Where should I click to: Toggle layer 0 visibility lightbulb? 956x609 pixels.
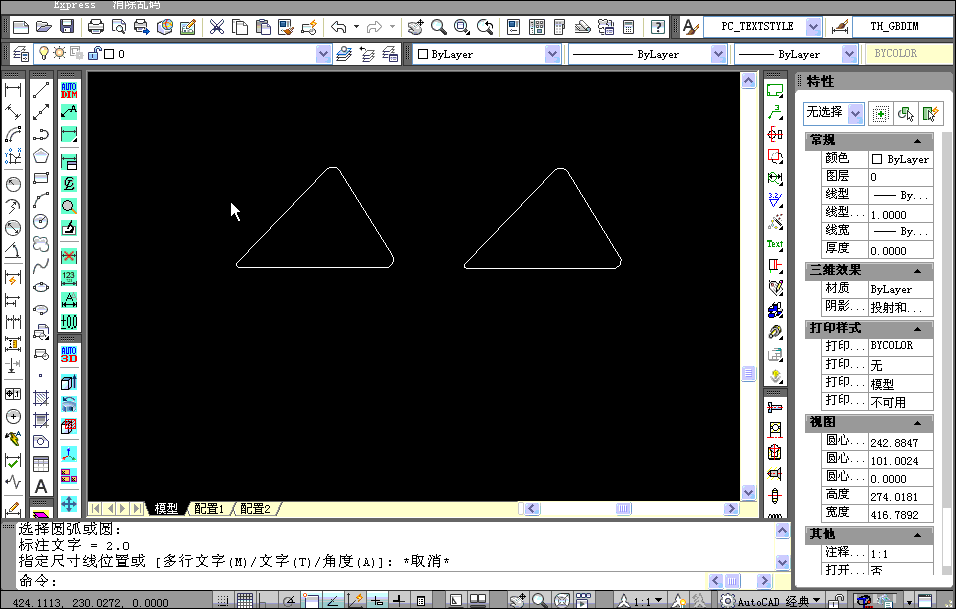(42, 54)
